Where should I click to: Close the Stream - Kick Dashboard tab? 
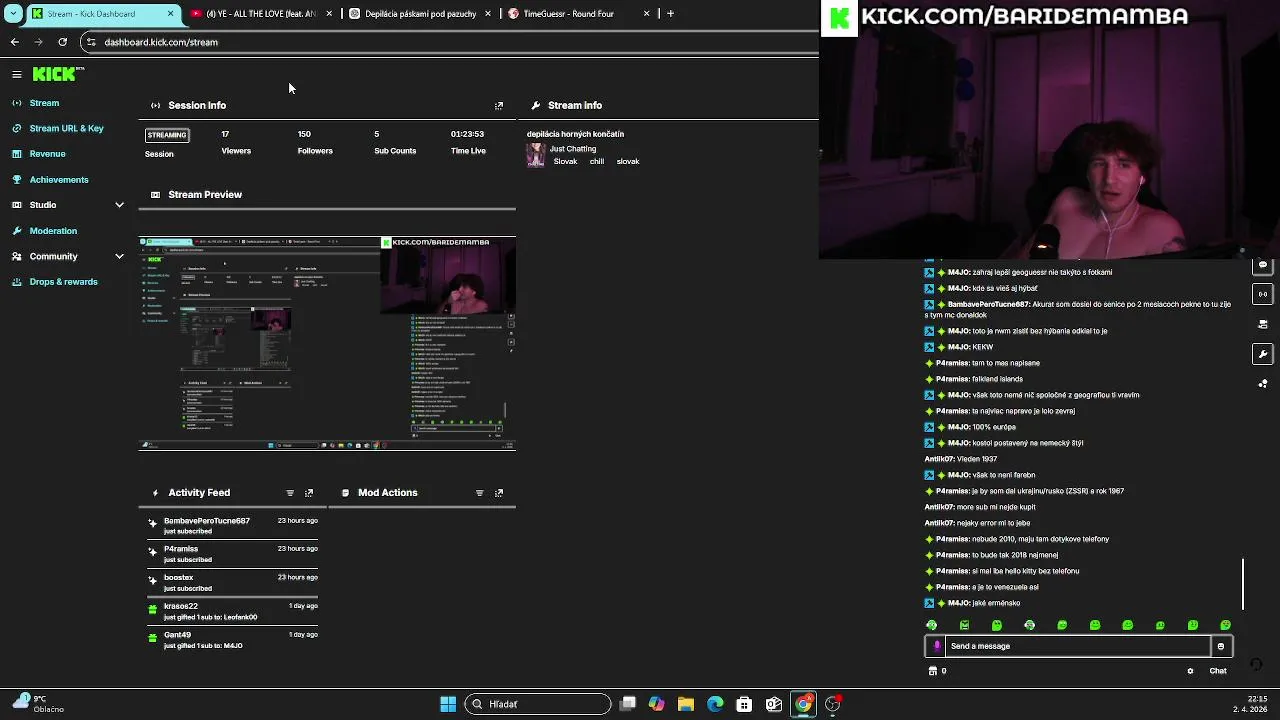170,14
